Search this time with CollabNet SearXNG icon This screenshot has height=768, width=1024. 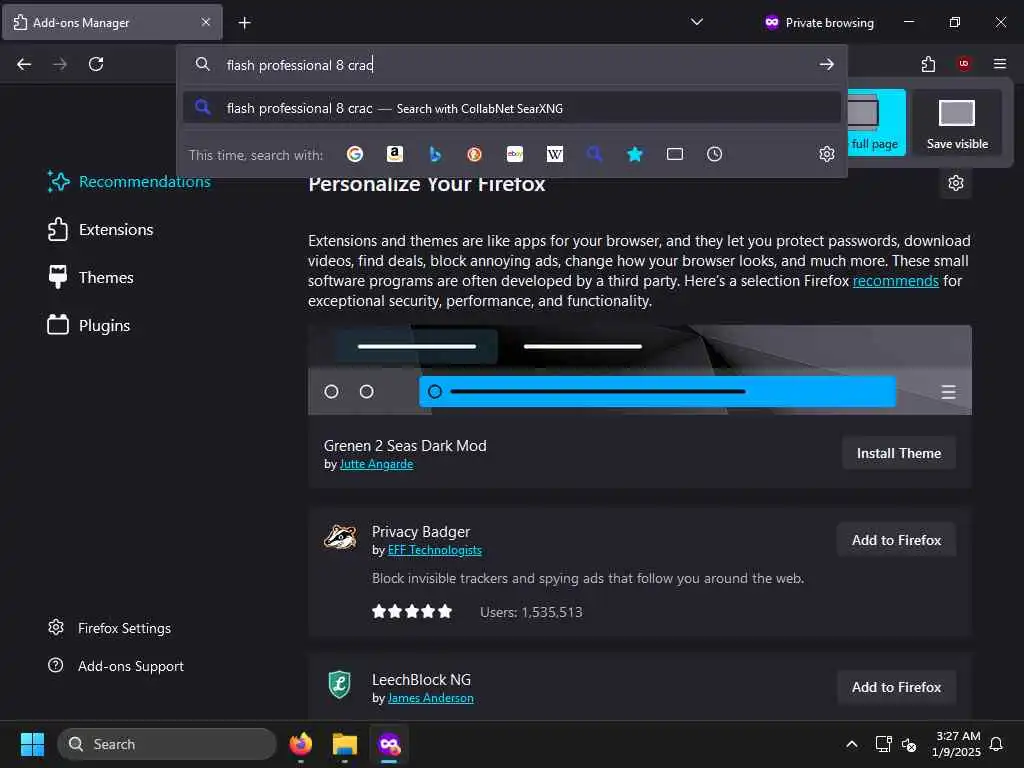594,154
